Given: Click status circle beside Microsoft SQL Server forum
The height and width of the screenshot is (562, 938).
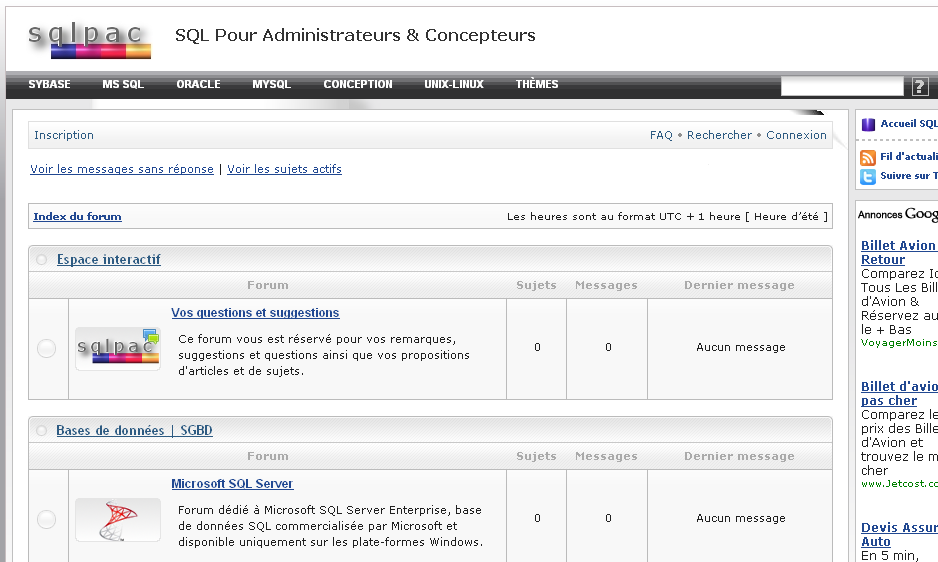Looking at the screenshot, I should 47,519.
